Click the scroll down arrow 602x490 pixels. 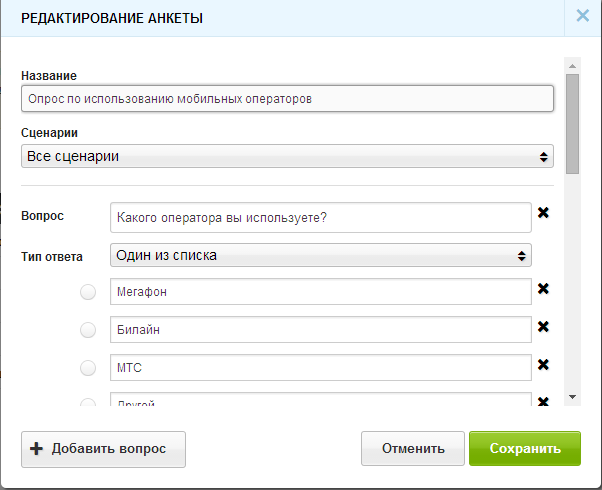tap(572, 397)
